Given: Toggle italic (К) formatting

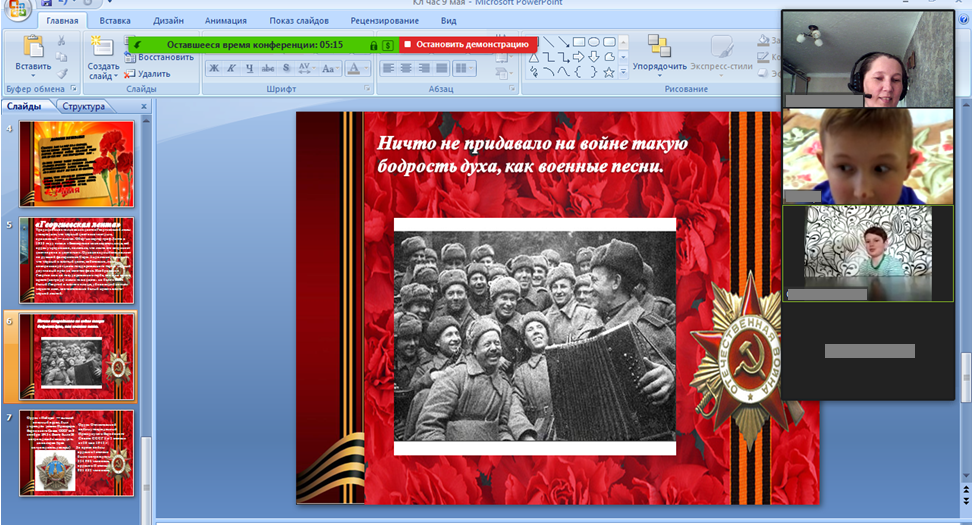Looking at the screenshot, I should tap(232, 68).
